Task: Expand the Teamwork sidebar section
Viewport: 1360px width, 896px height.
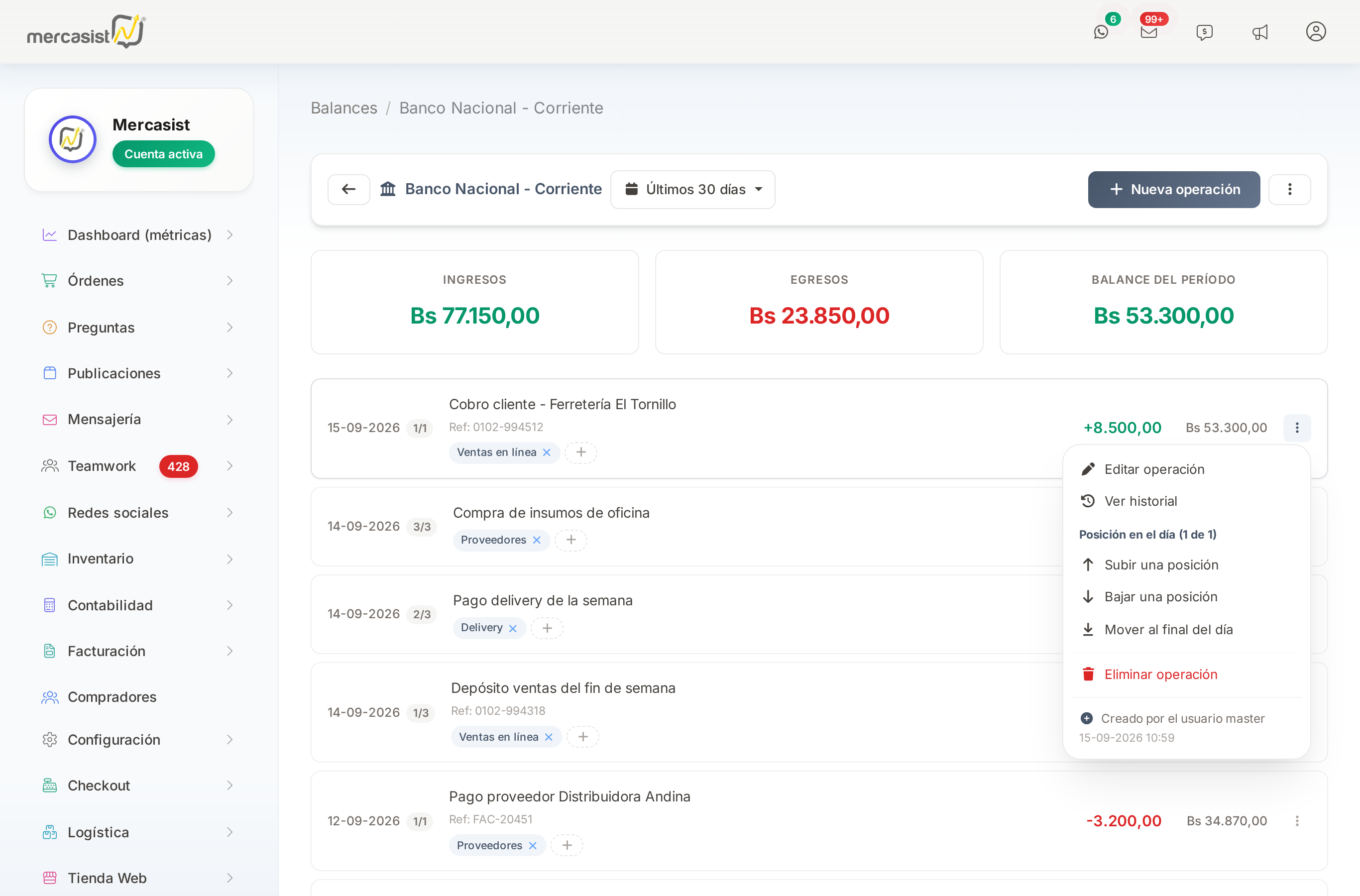Action: (x=138, y=466)
